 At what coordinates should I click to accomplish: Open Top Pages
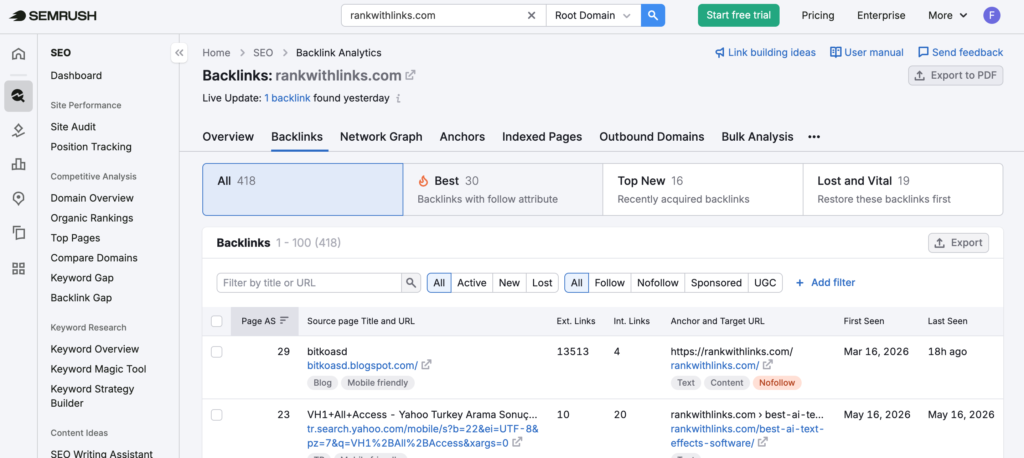(75, 238)
